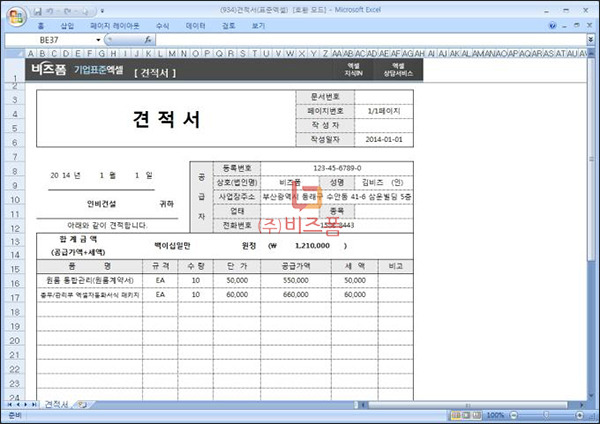Open the 엑셀 지식IN link in the header

354,70
